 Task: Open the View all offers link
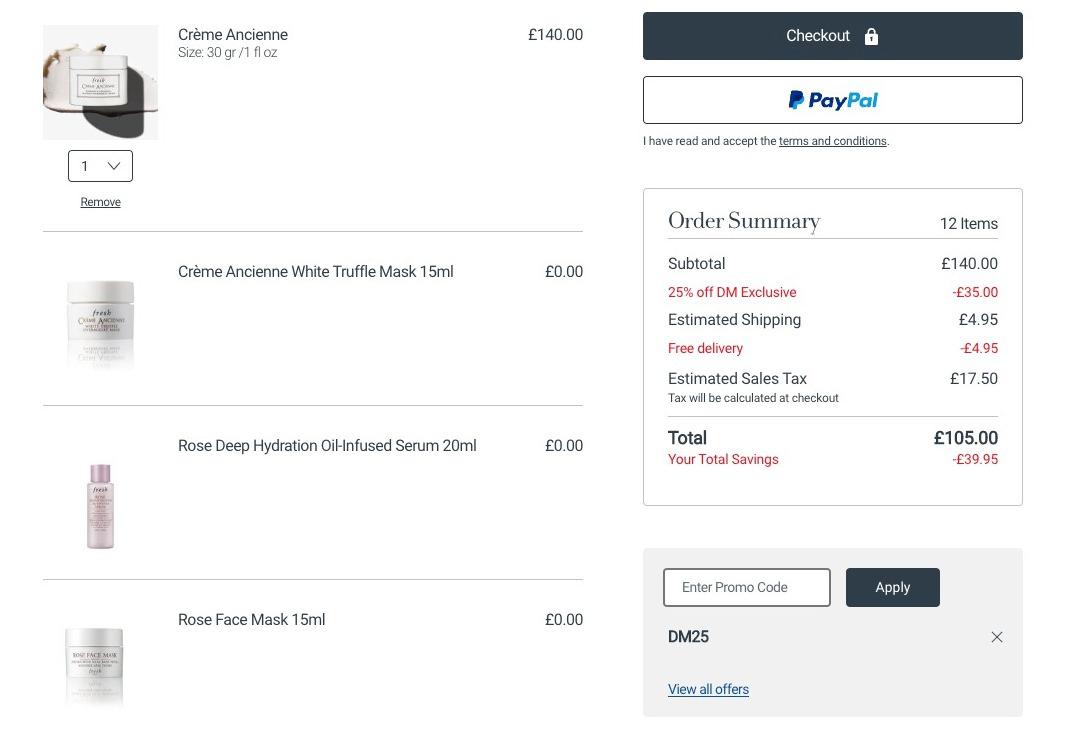pos(708,689)
